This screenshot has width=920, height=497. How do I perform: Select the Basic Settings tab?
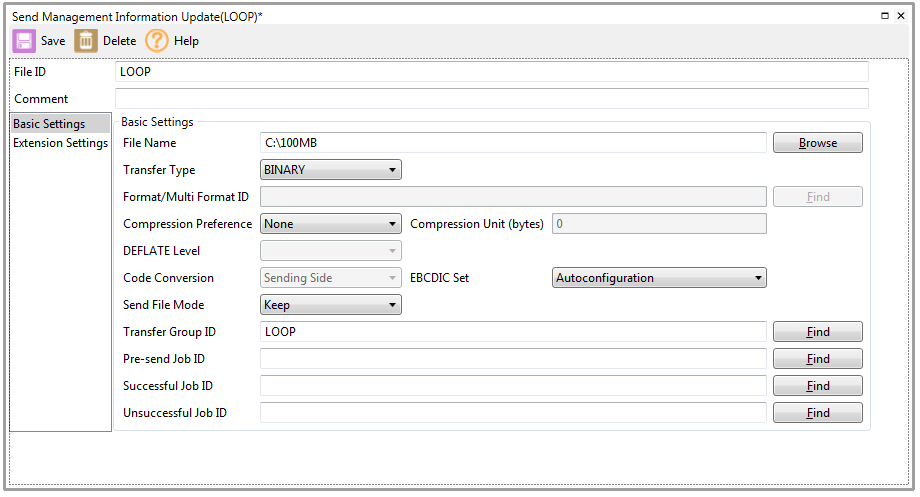coord(50,124)
